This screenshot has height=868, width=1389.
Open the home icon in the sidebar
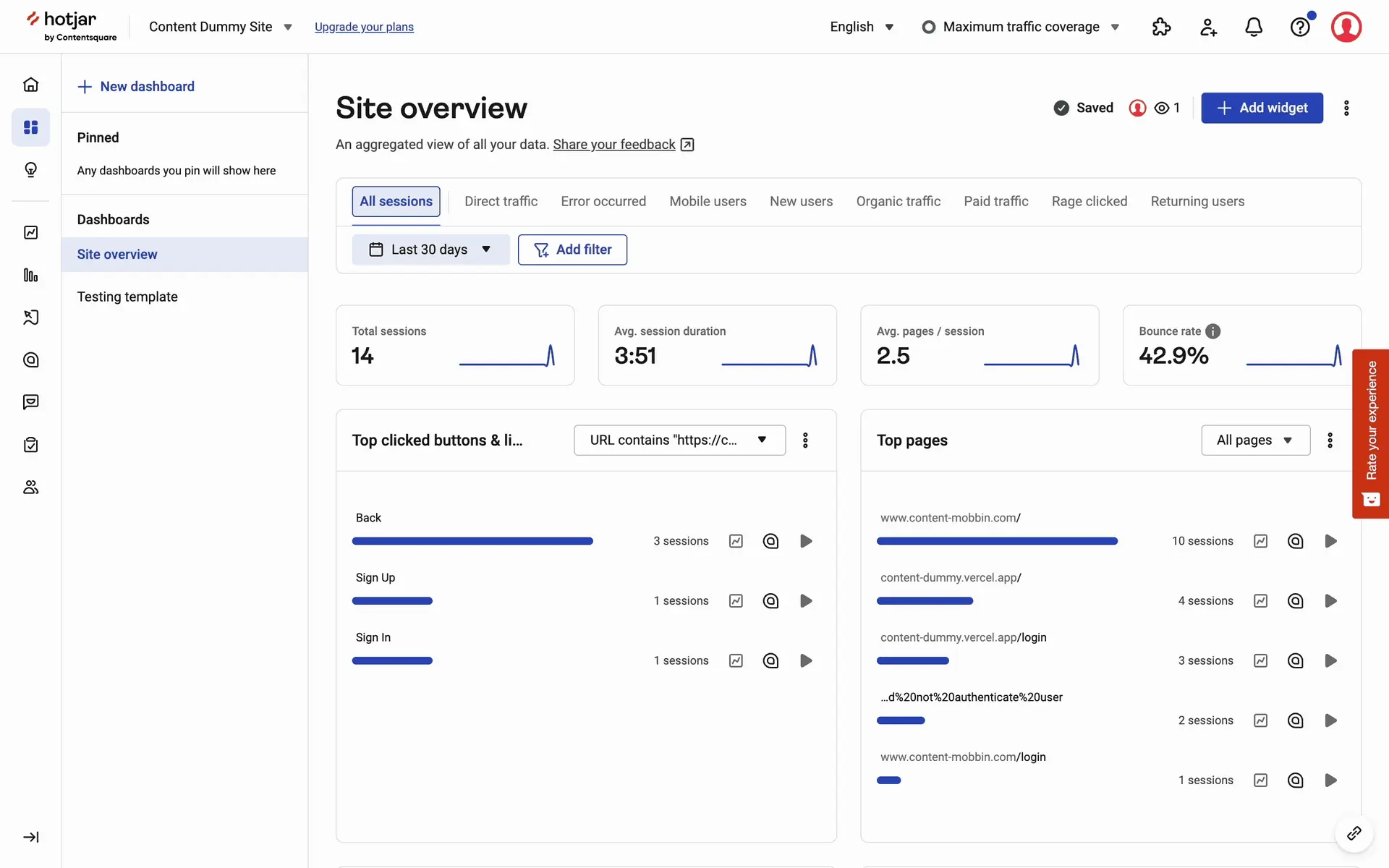click(30, 85)
